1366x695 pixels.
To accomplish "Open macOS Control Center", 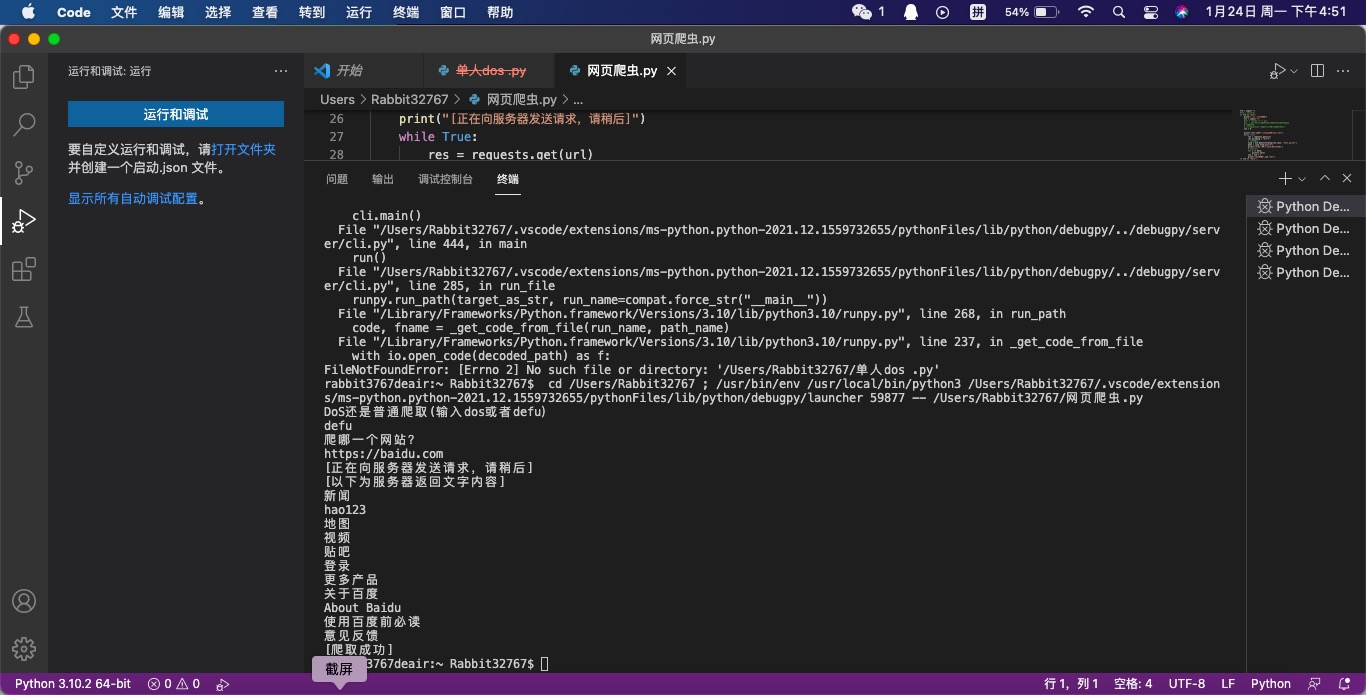I will pos(1151,12).
